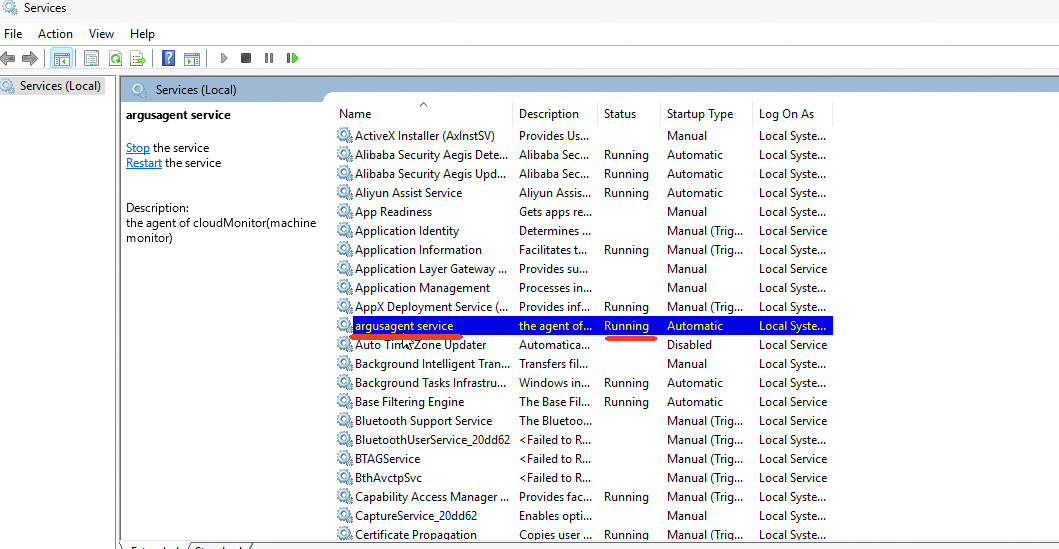Select the Capability Access Manager name
The image size is (1059, 549).
click(432, 497)
